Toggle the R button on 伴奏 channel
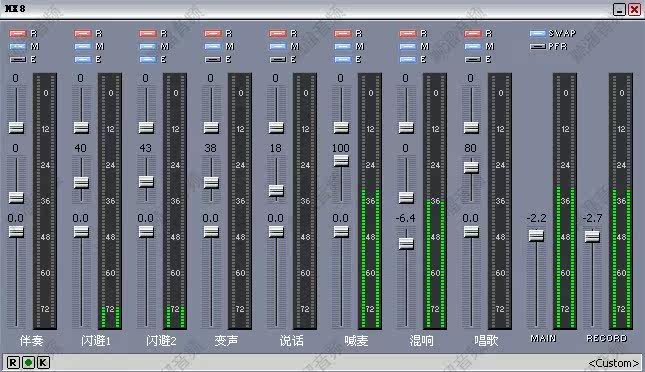The width and height of the screenshot is (645, 372). point(17,33)
